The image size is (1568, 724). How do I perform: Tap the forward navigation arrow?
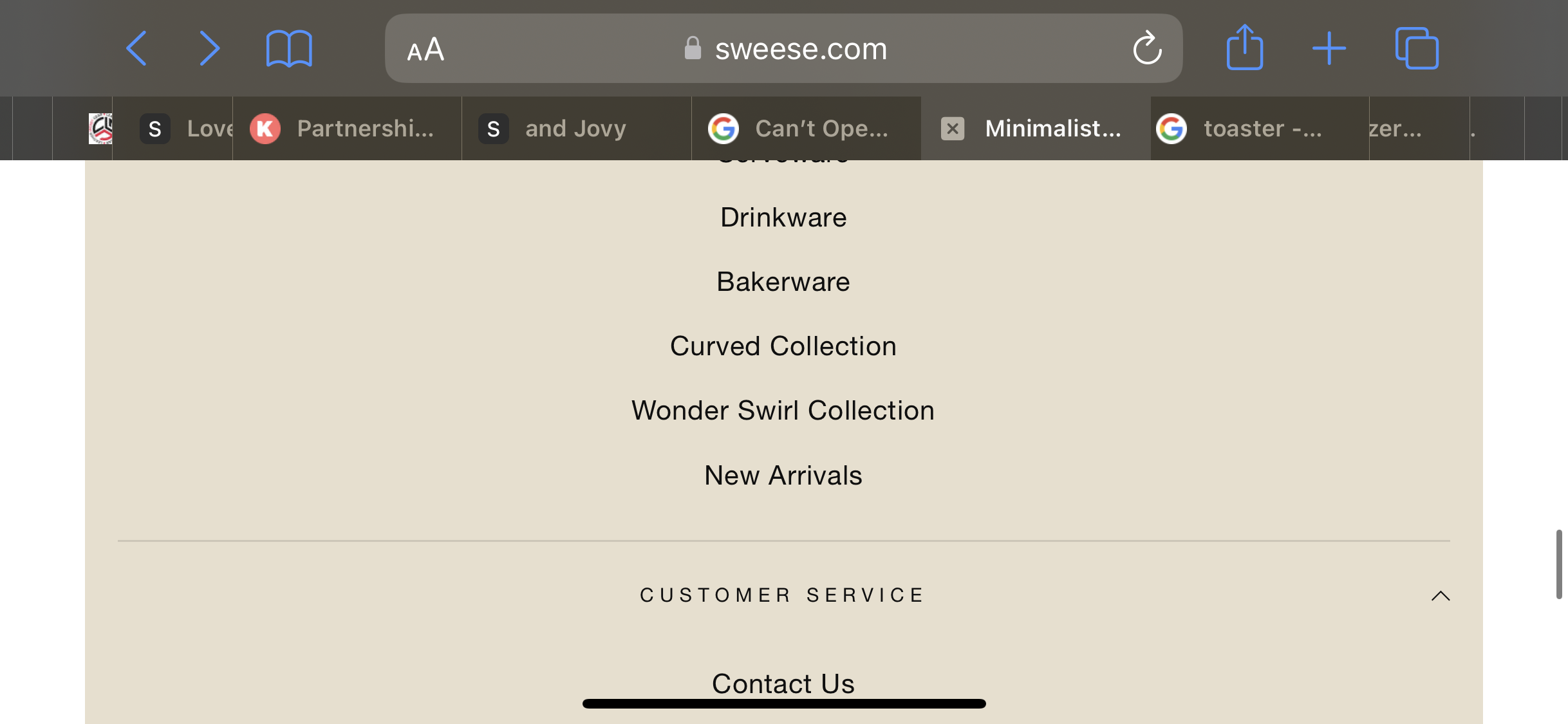click(209, 48)
